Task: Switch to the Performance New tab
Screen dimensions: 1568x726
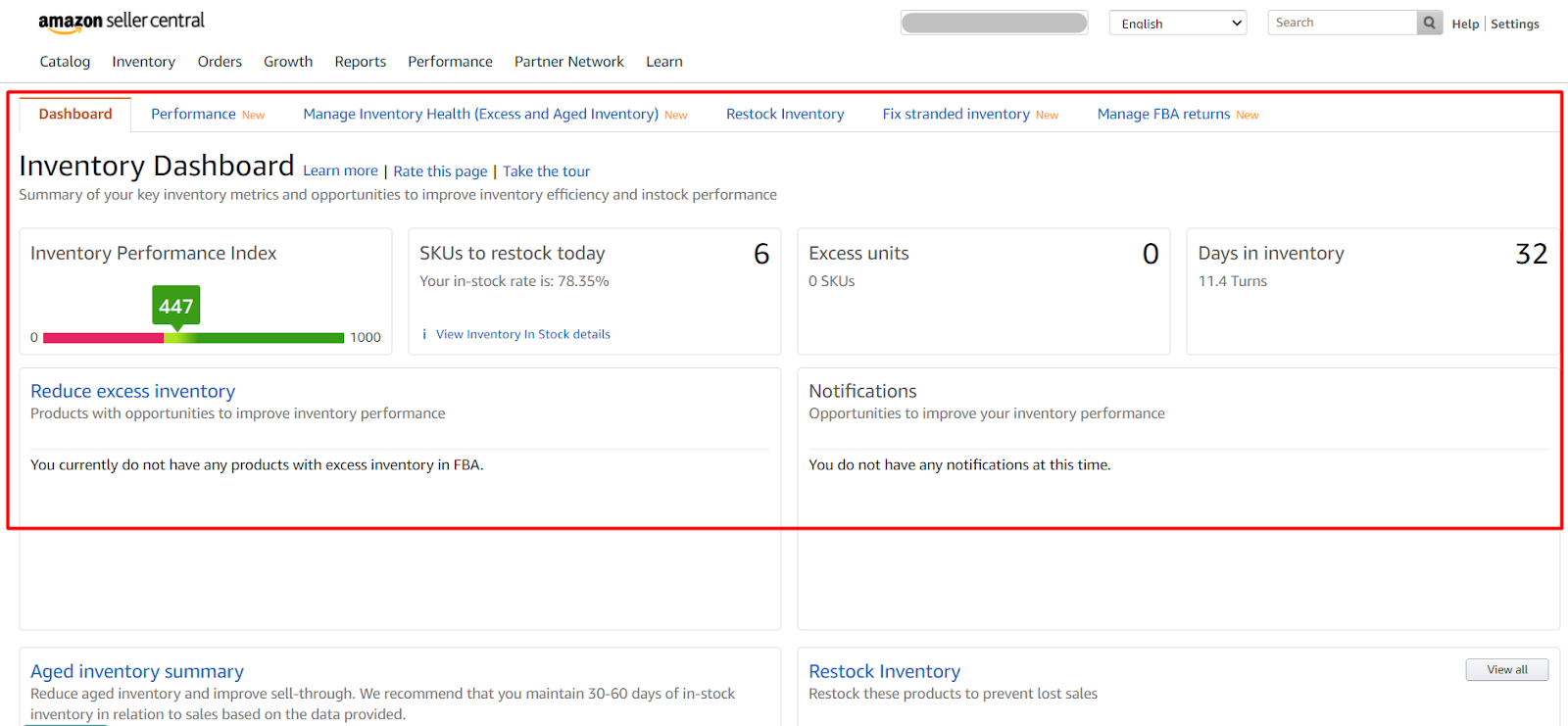Action: click(208, 114)
